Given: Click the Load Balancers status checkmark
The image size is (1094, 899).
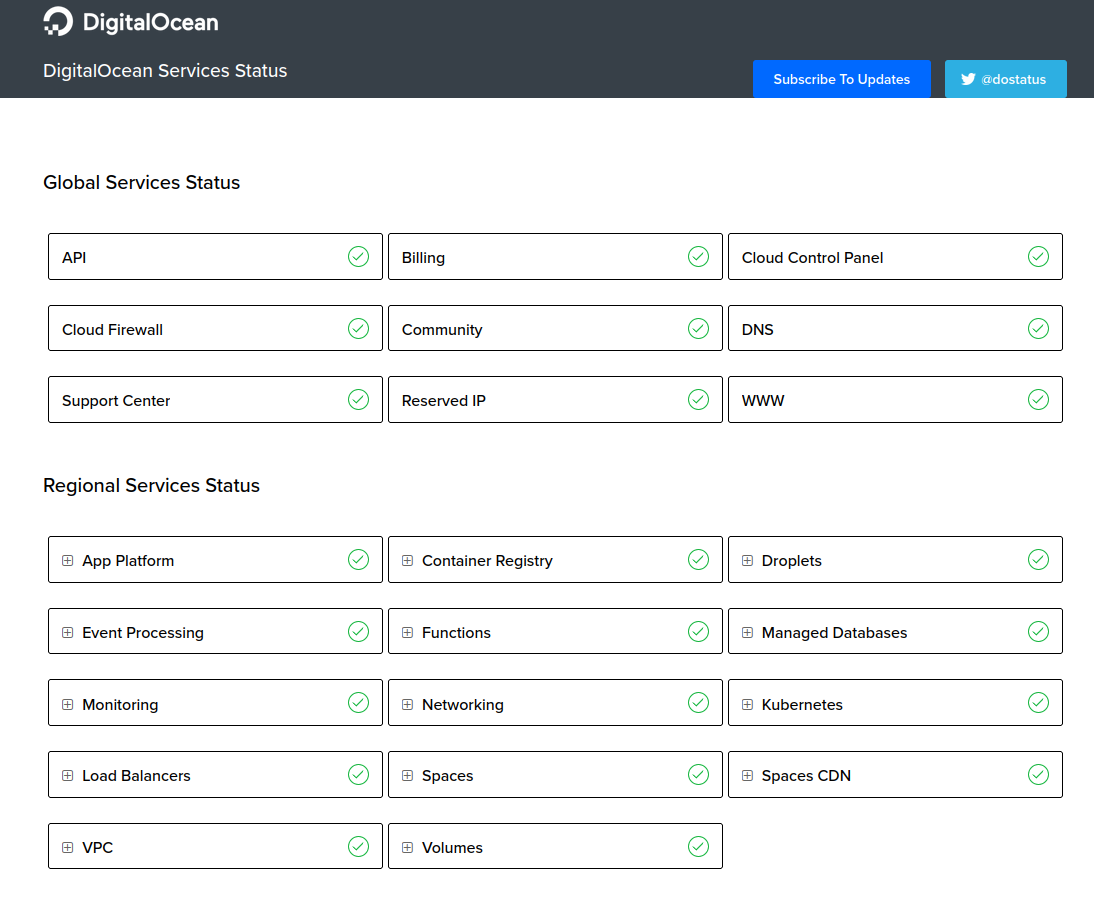Looking at the screenshot, I should point(358,774).
